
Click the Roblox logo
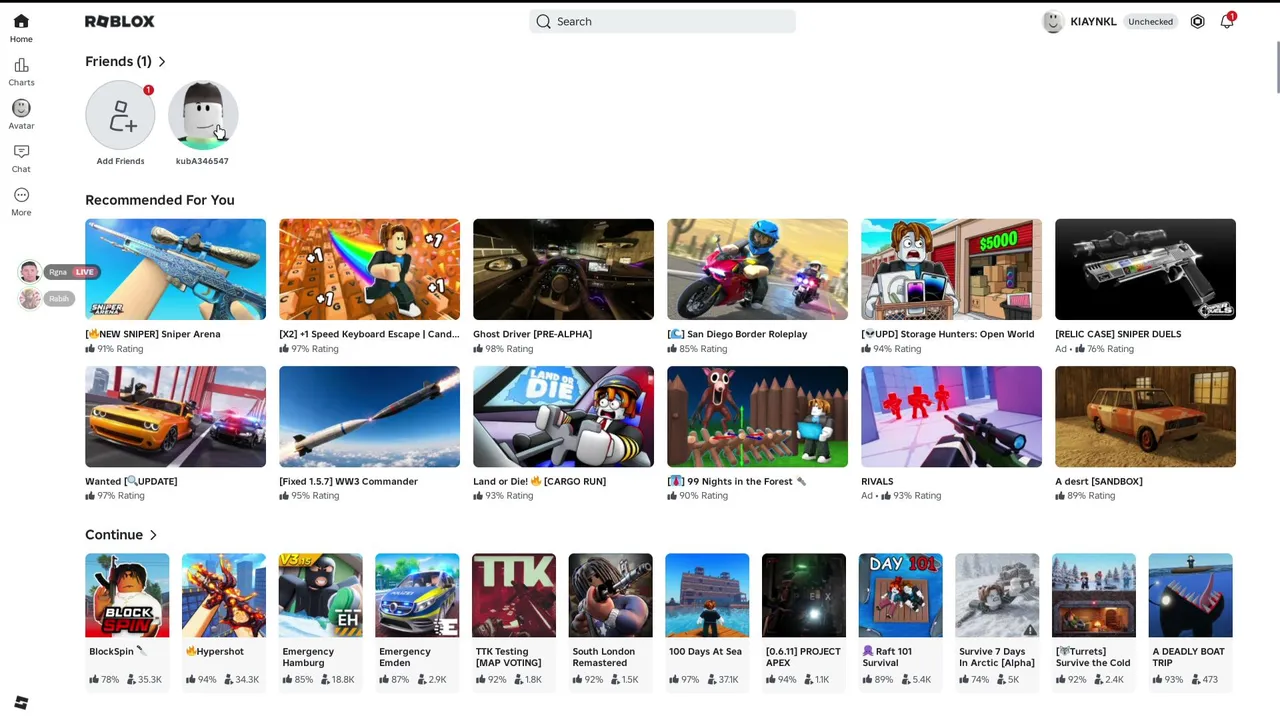point(120,21)
